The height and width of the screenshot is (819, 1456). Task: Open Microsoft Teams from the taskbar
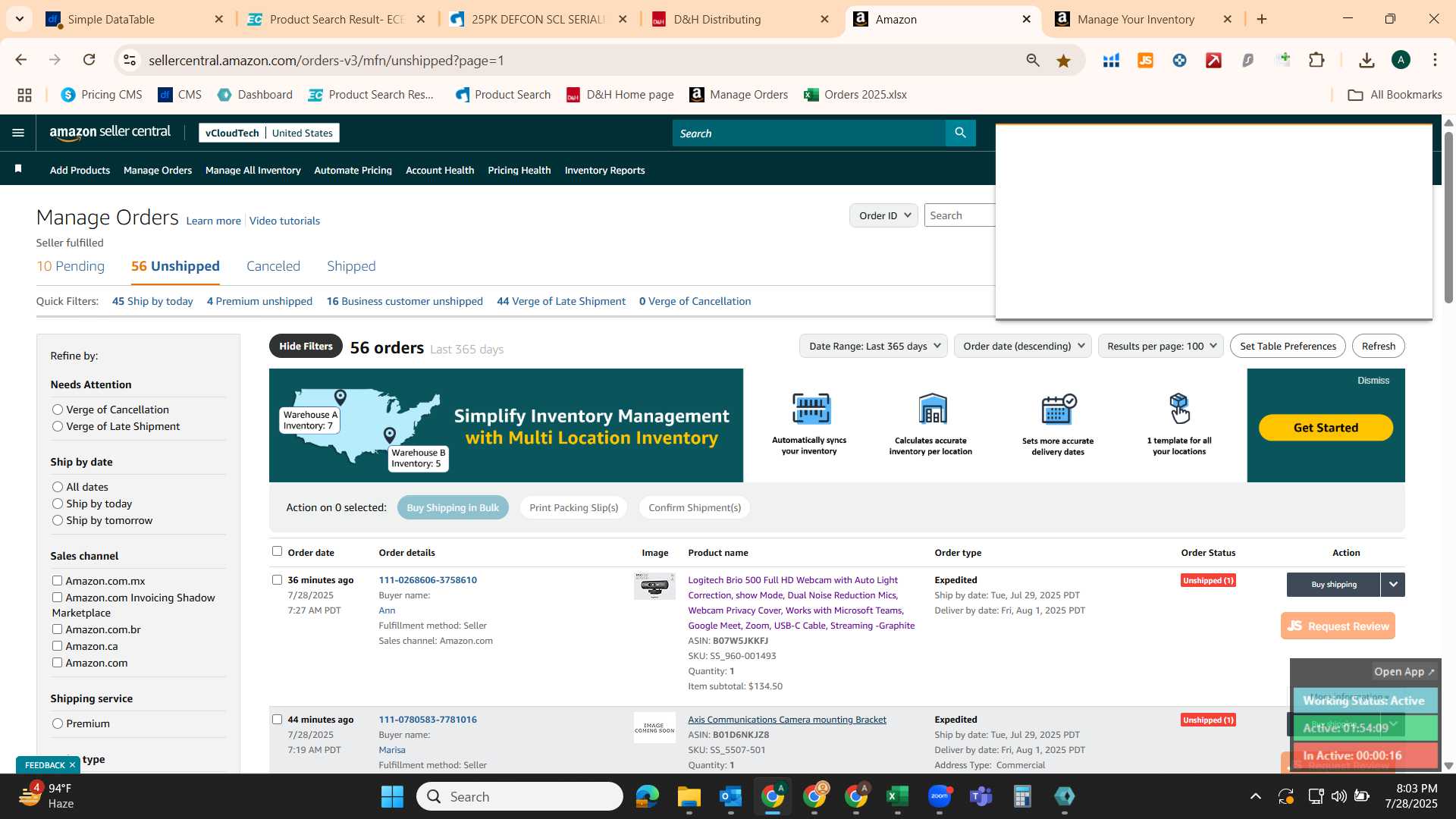(981, 796)
